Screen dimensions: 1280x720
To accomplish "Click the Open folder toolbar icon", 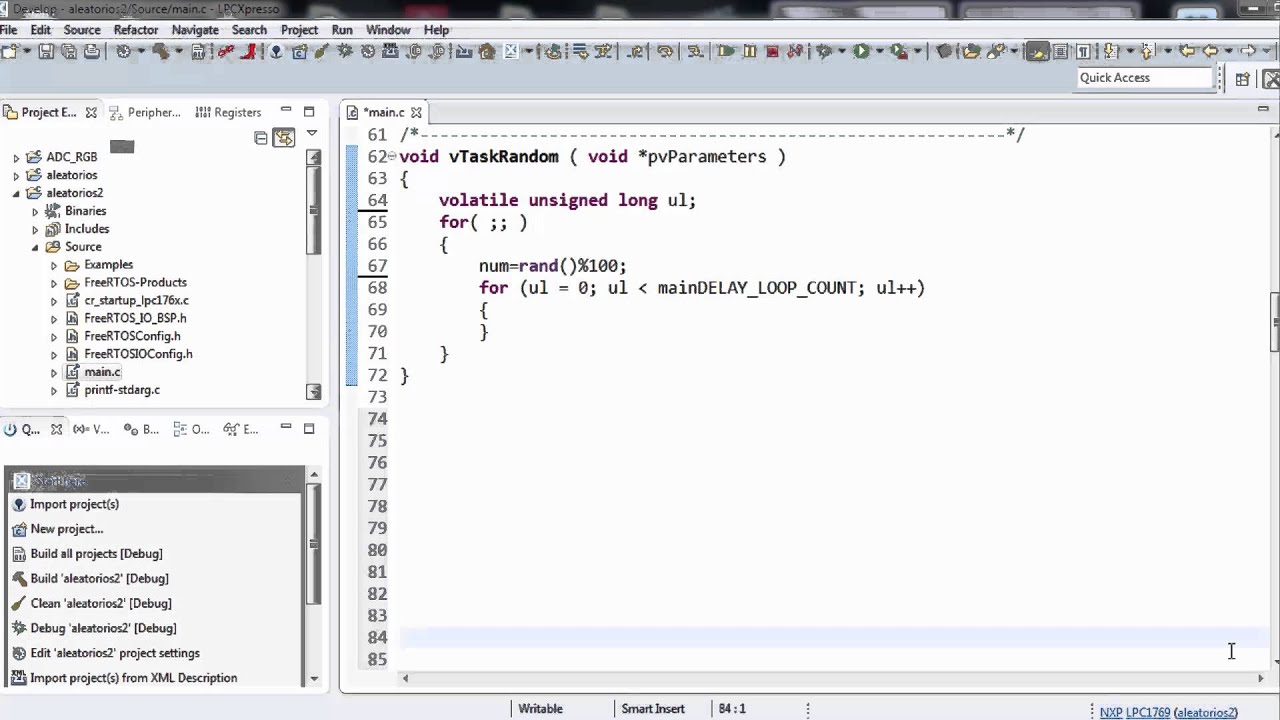I will click(970, 51).
